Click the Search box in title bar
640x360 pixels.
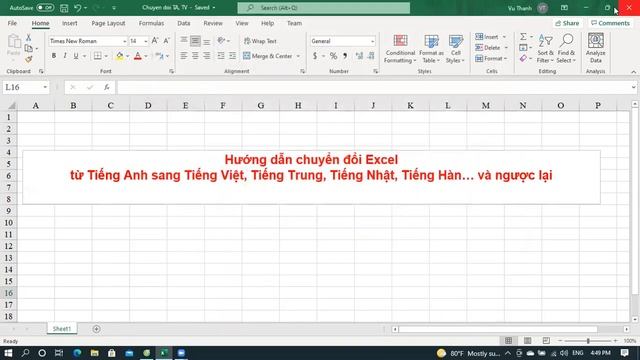[324, 8]
